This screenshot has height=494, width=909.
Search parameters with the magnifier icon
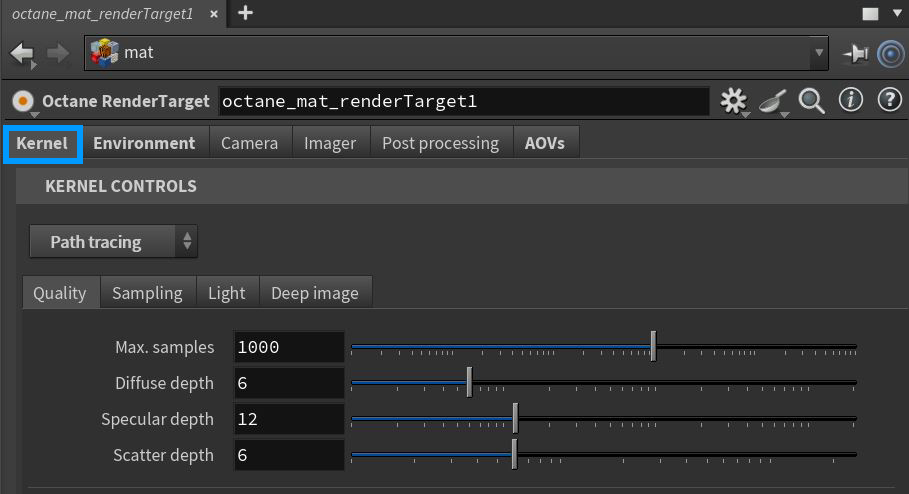coord(811,101)
